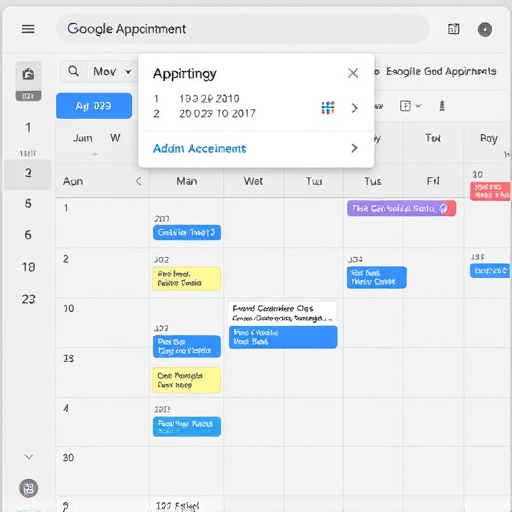Open the purple event in Tus column
Image resolution: width=512 pixels, height=512 pixels.
pos(401,208)
